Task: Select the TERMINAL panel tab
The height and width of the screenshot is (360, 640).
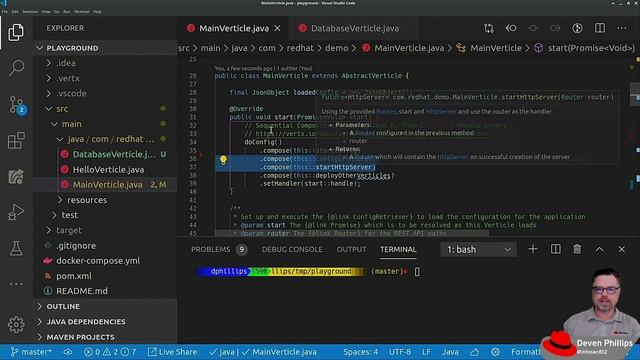Action: click(398, 249)
